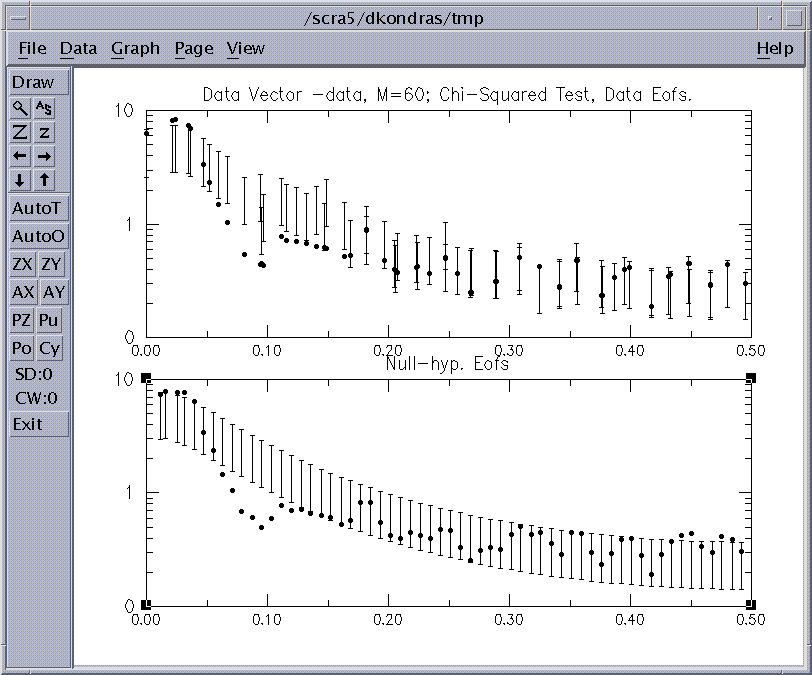Image resolution: width=812 pixels, height=675 pixels.
Task: Click the small z zoom-out icon
Action: (x=45, y=132)
